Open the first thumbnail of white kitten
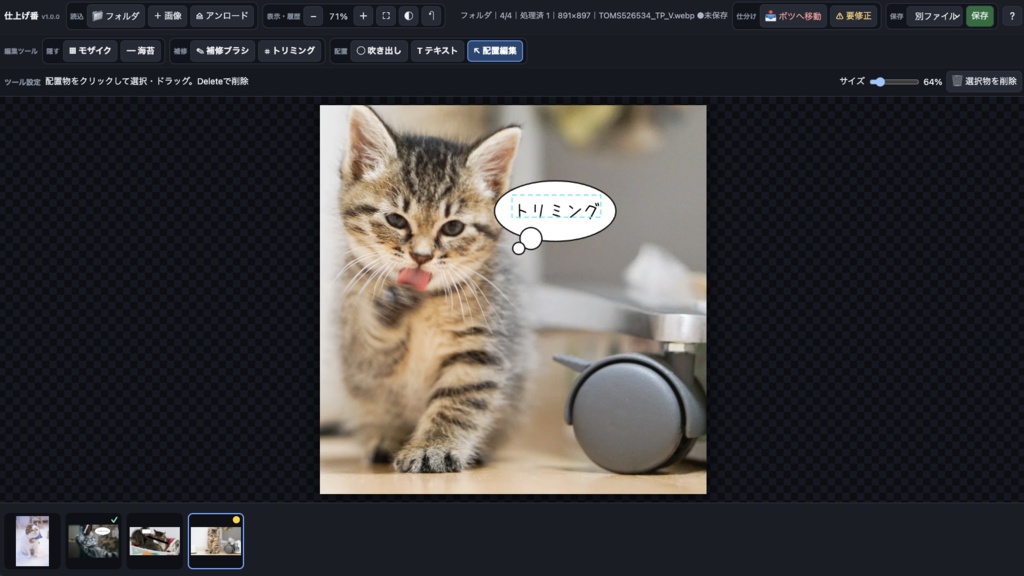 point(32,541)
